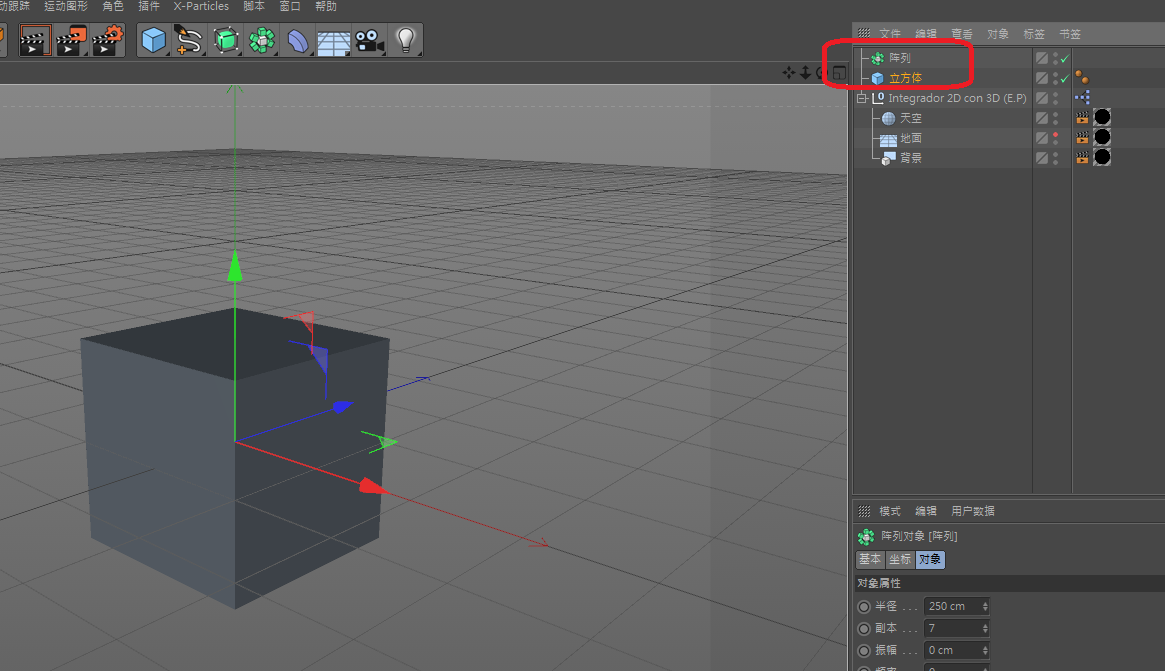Toggle the 副本 keyframe circle
Image resolution: width=1165 pixels, height=671 pixels.
864,629
